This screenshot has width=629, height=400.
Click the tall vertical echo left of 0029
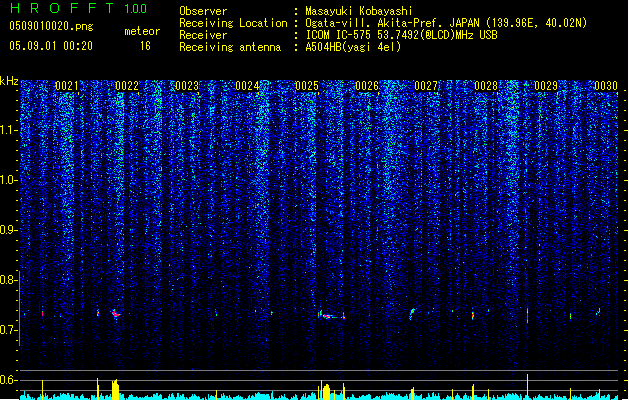(528, 315)
